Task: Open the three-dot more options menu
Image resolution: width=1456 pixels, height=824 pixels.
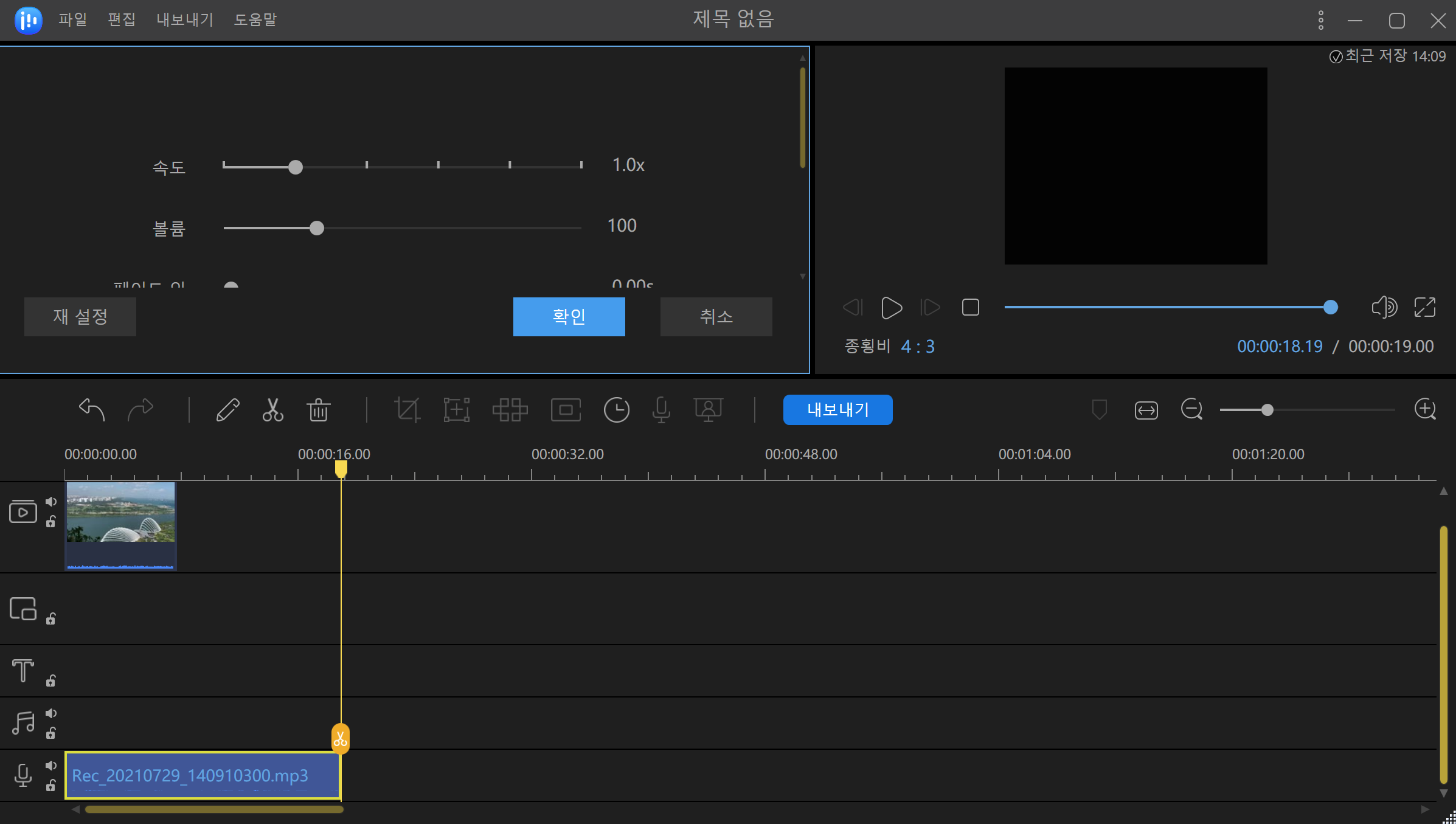Action: click(1321, 20)
